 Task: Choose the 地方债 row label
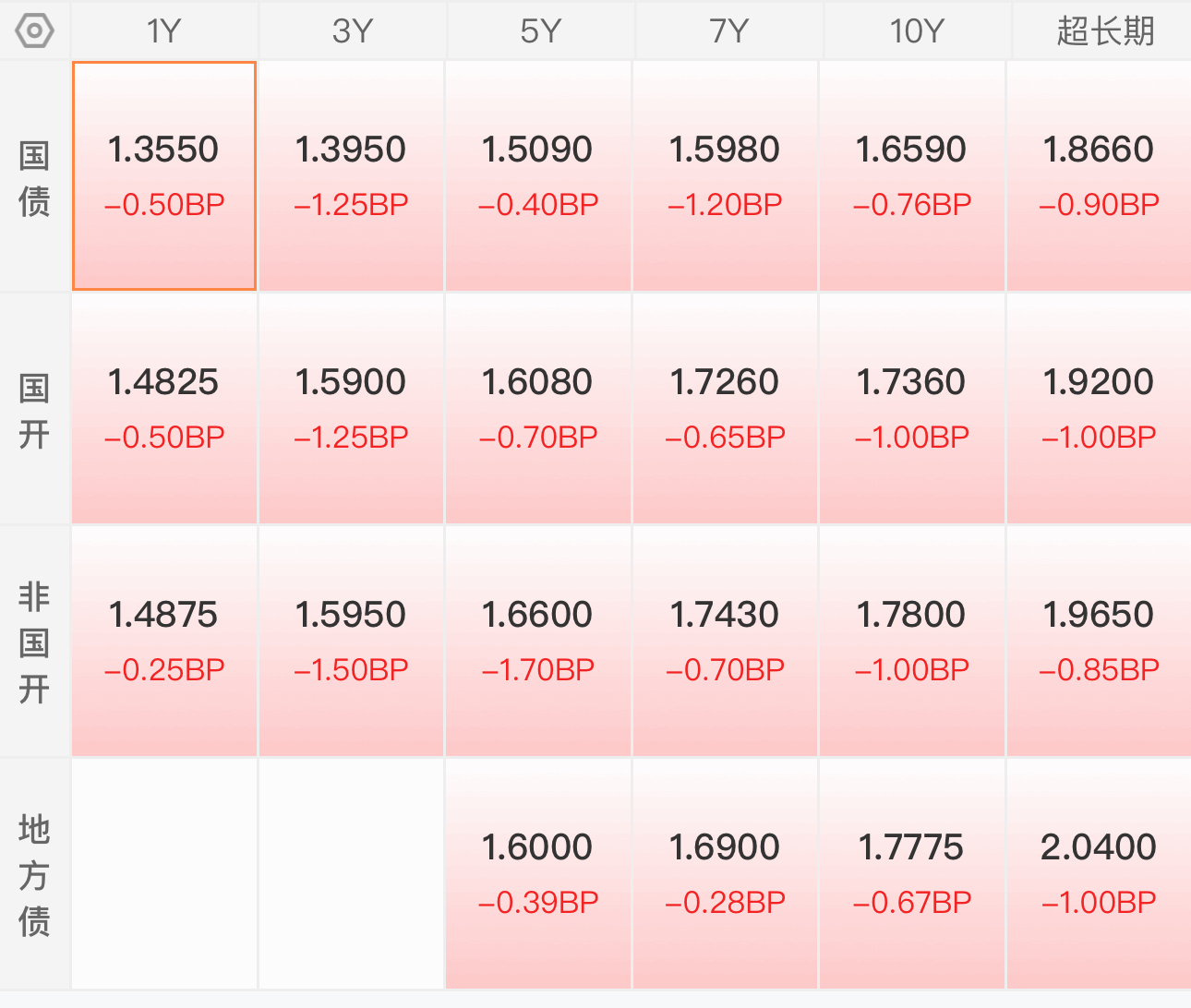click(34, 875)
